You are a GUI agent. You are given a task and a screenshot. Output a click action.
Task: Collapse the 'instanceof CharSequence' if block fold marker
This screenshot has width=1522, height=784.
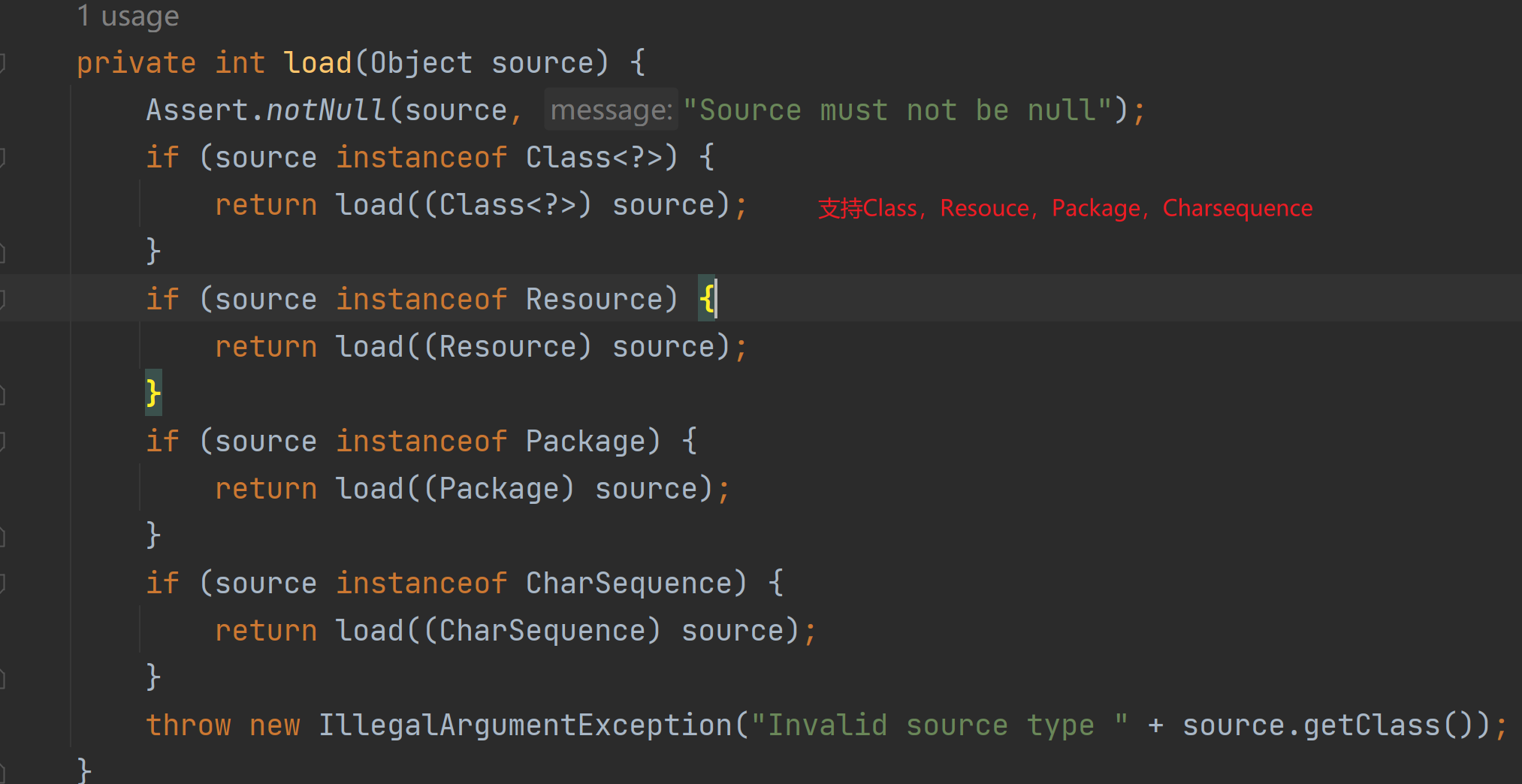(x=3, y=583)
